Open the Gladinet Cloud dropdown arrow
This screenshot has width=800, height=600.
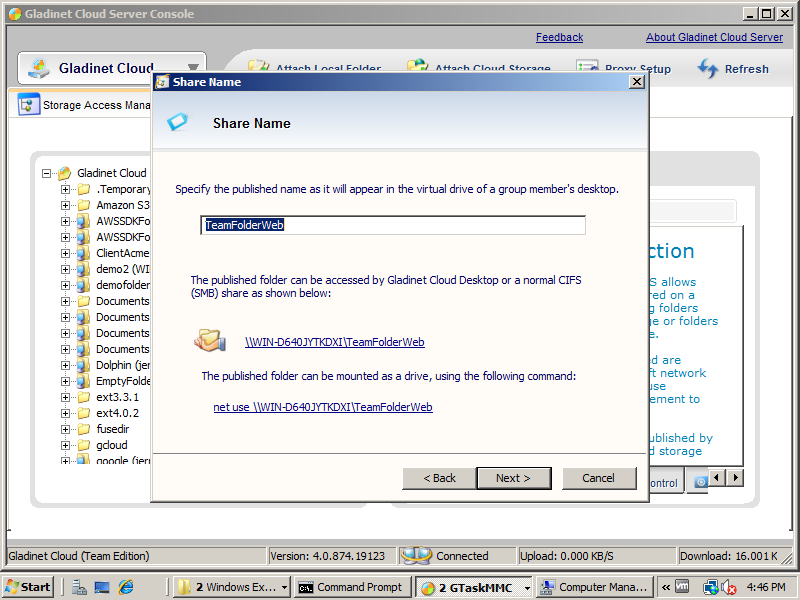point(193,67)
